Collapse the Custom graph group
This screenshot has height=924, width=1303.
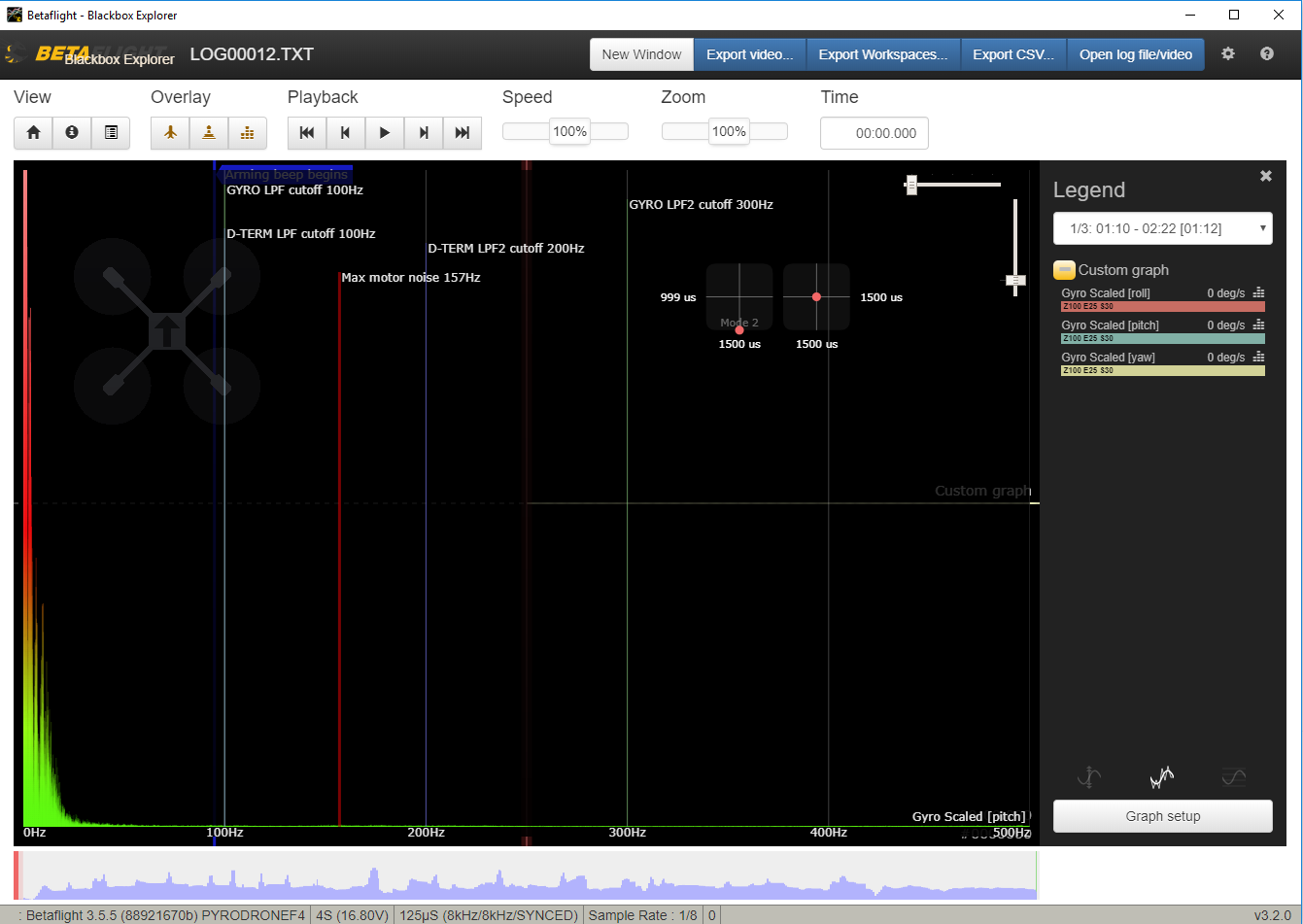[1064, 270]
